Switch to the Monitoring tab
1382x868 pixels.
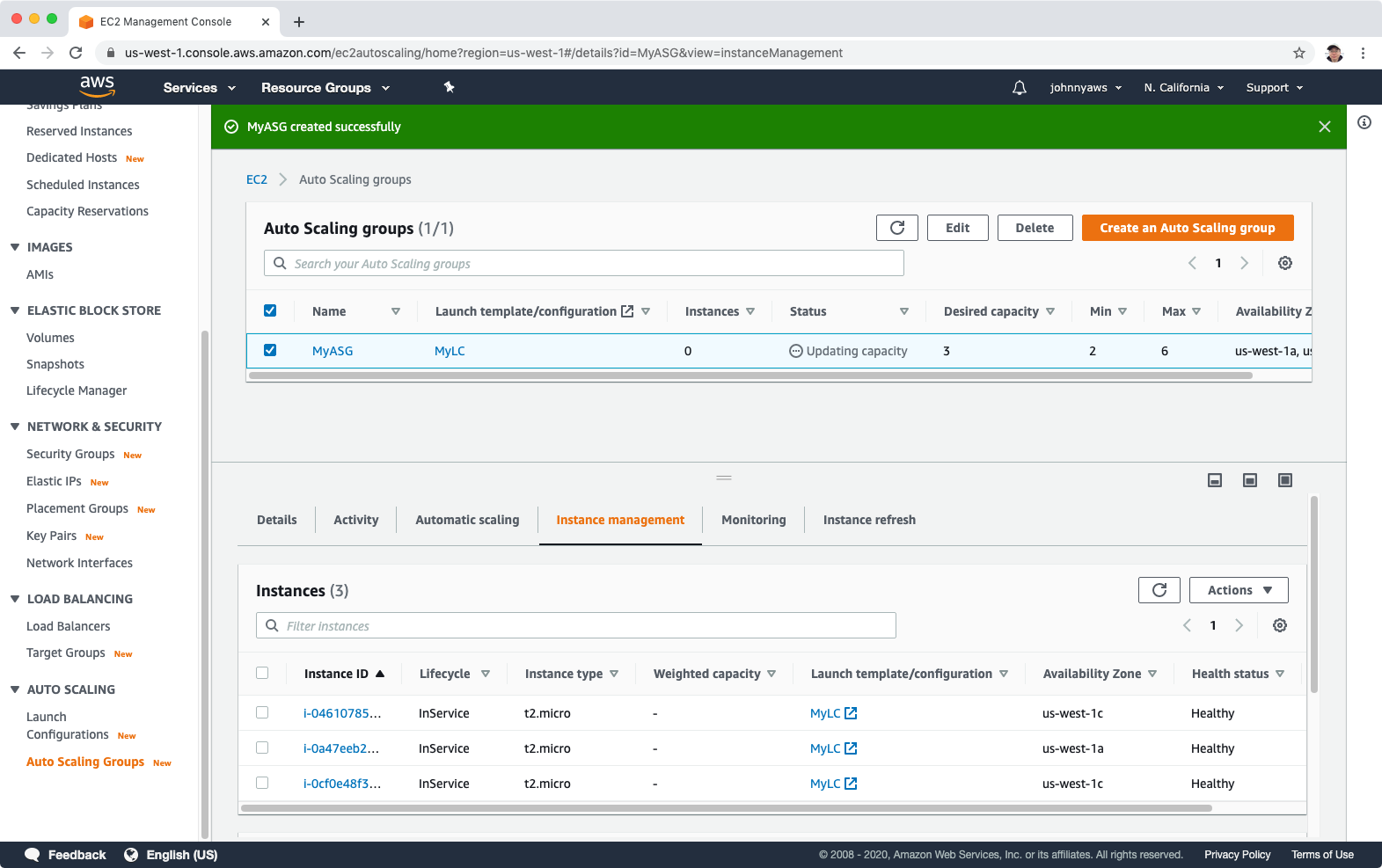coord(754,520)
